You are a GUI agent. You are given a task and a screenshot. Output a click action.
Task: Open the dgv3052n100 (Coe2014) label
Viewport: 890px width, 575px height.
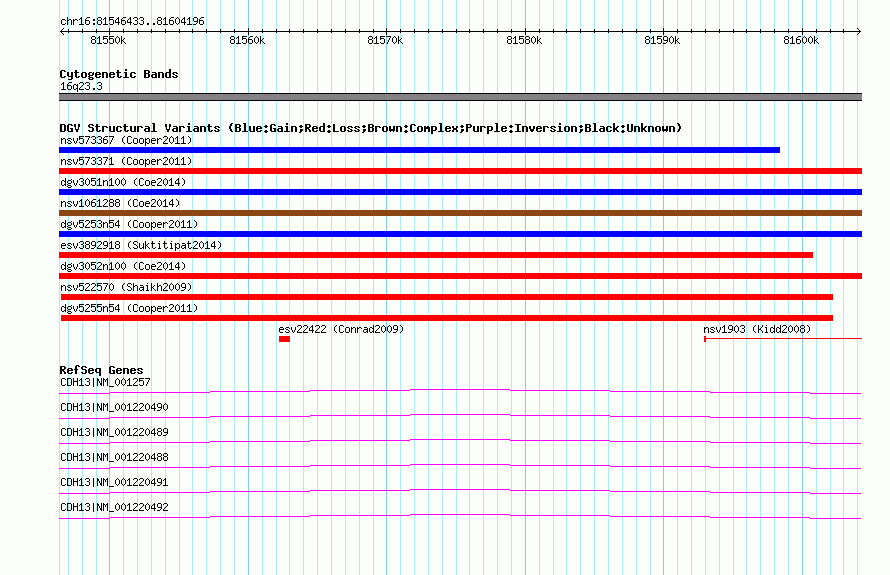coord(123,266)
